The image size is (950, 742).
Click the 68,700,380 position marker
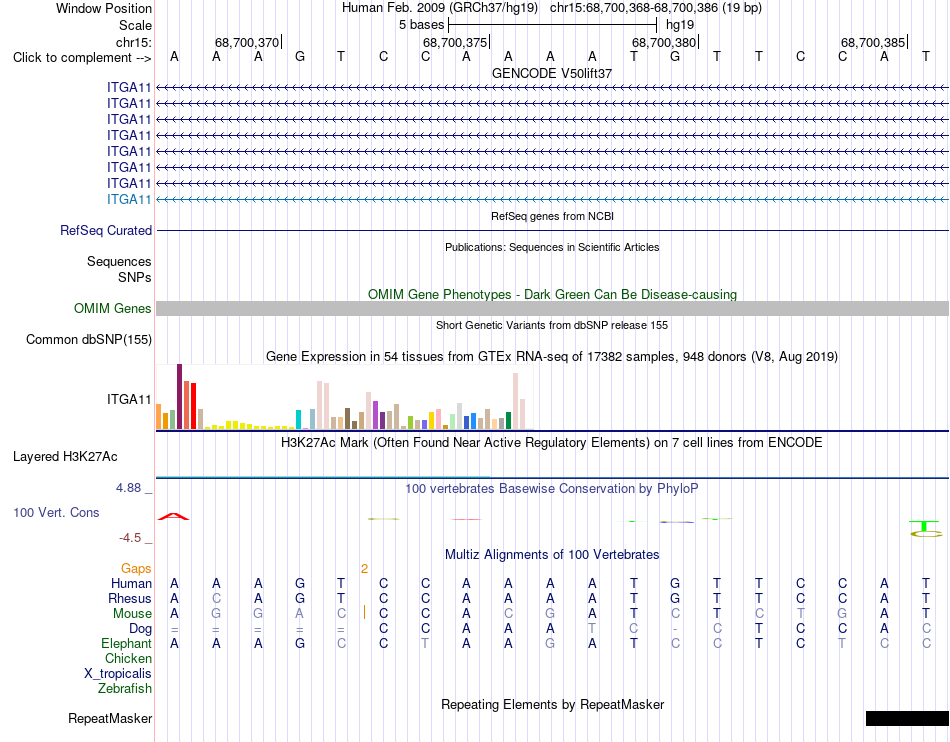[x=664, y=42]
